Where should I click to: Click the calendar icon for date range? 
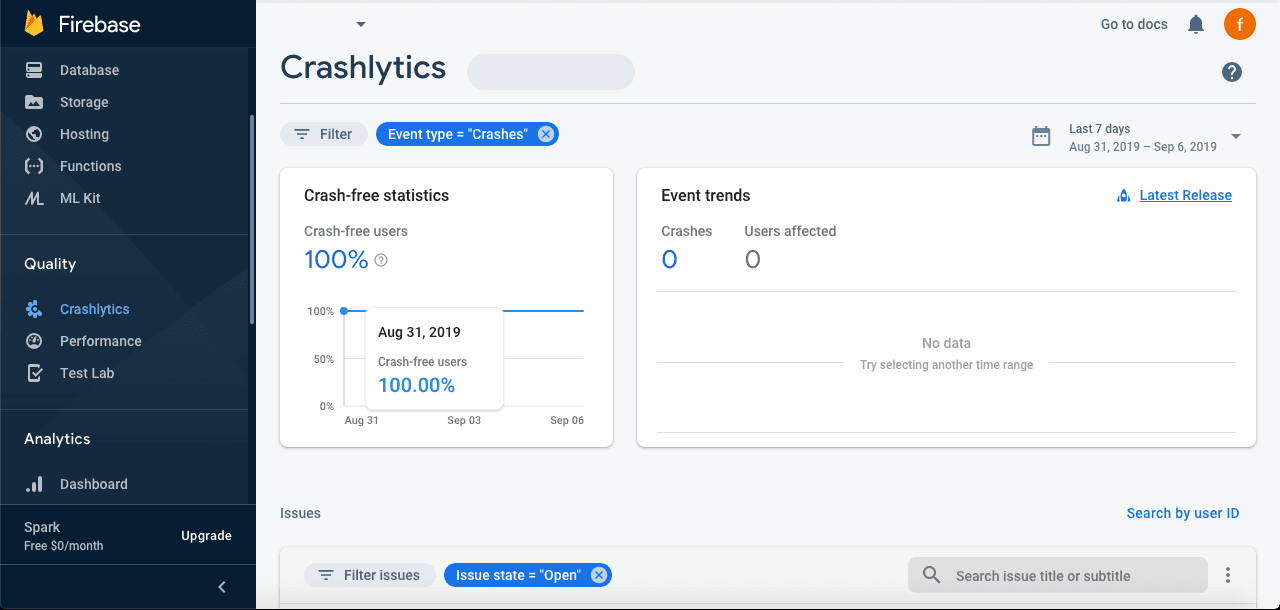(x=1041, y=136)
